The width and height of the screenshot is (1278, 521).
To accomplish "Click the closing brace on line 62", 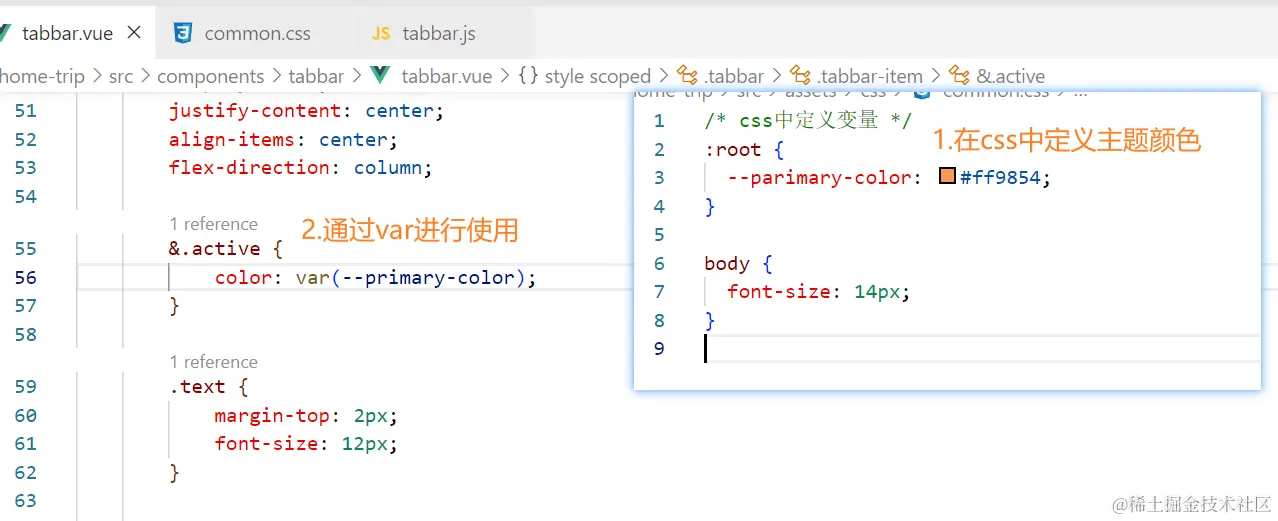I will [x=174, y=472].
